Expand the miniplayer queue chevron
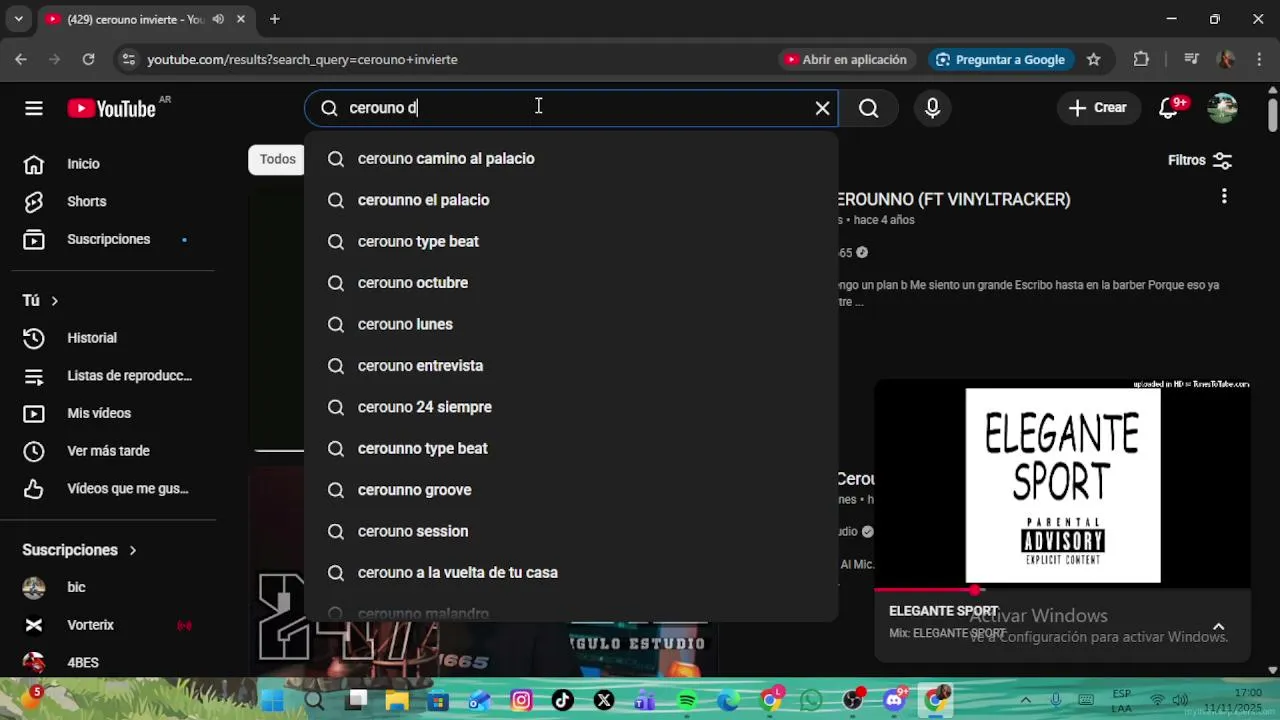 [x=1218, y=627]
